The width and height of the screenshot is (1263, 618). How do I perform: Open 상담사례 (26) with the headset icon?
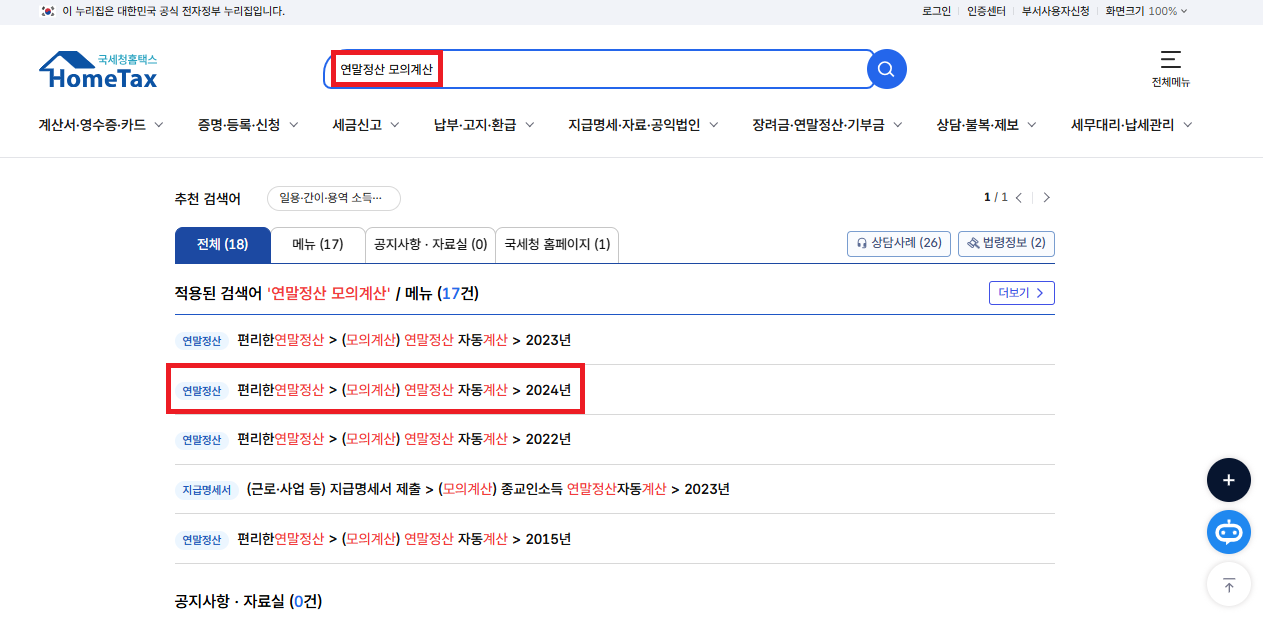(x=898, y=243)
